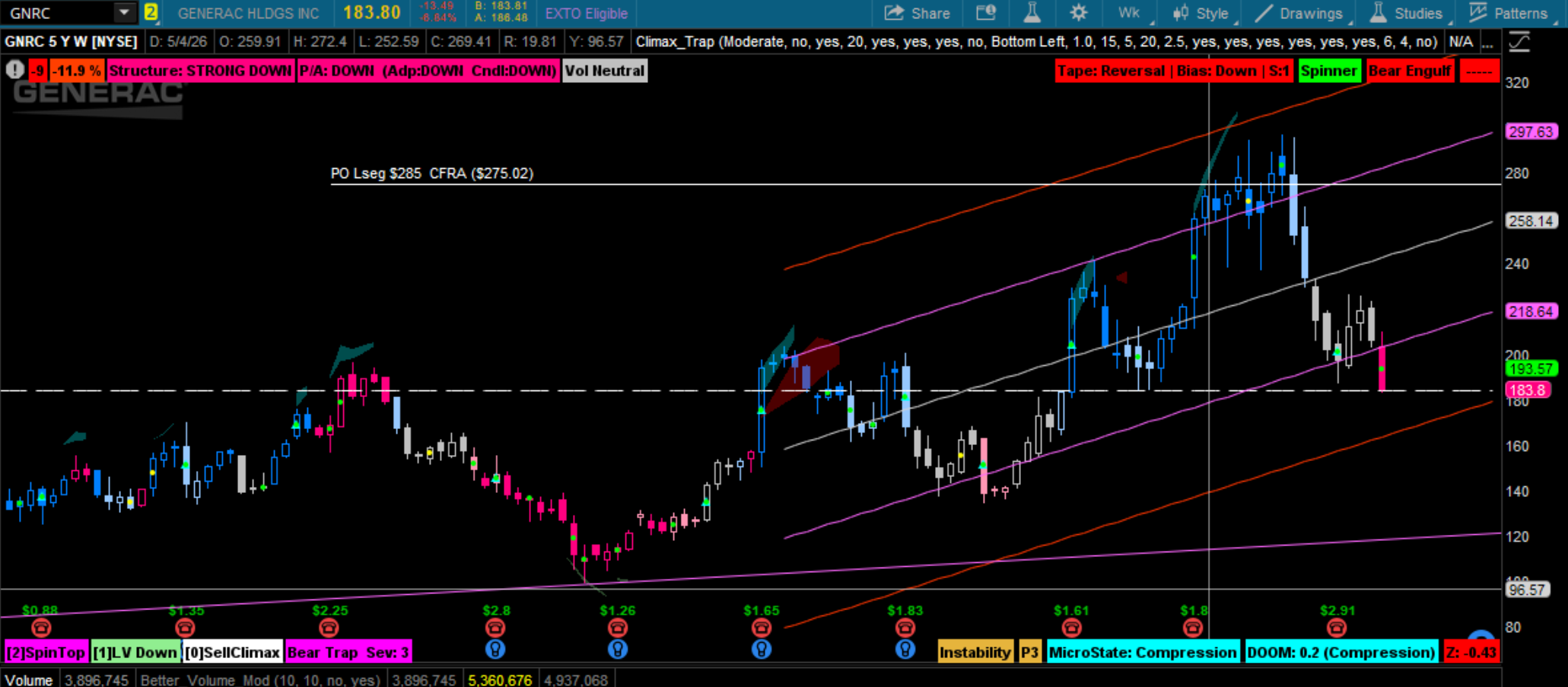Screen dimensions: 1568x687
Task: Click the '[2]SpinTop' label
Action: point(46,652)
